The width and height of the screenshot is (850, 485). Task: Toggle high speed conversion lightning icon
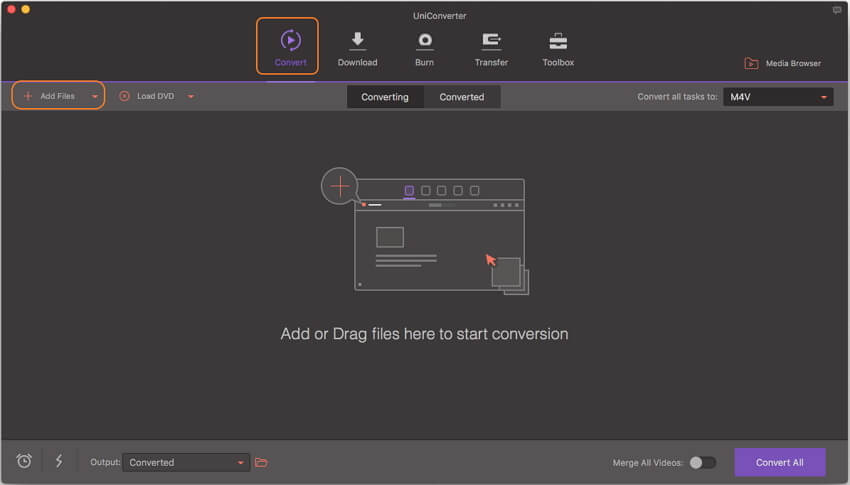point(59,461)
